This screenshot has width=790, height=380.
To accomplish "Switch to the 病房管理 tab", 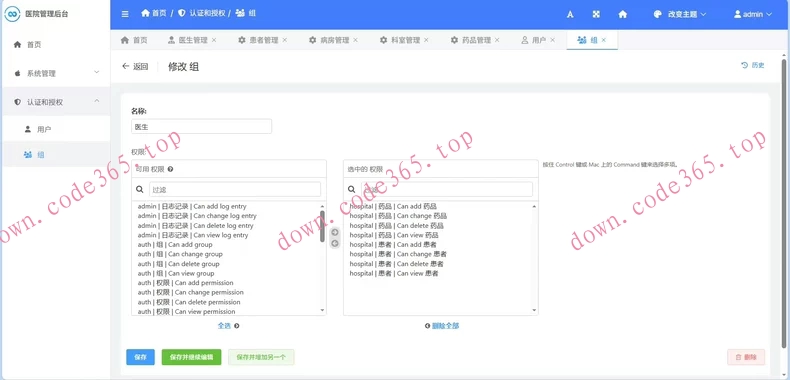I will [329, 40].
